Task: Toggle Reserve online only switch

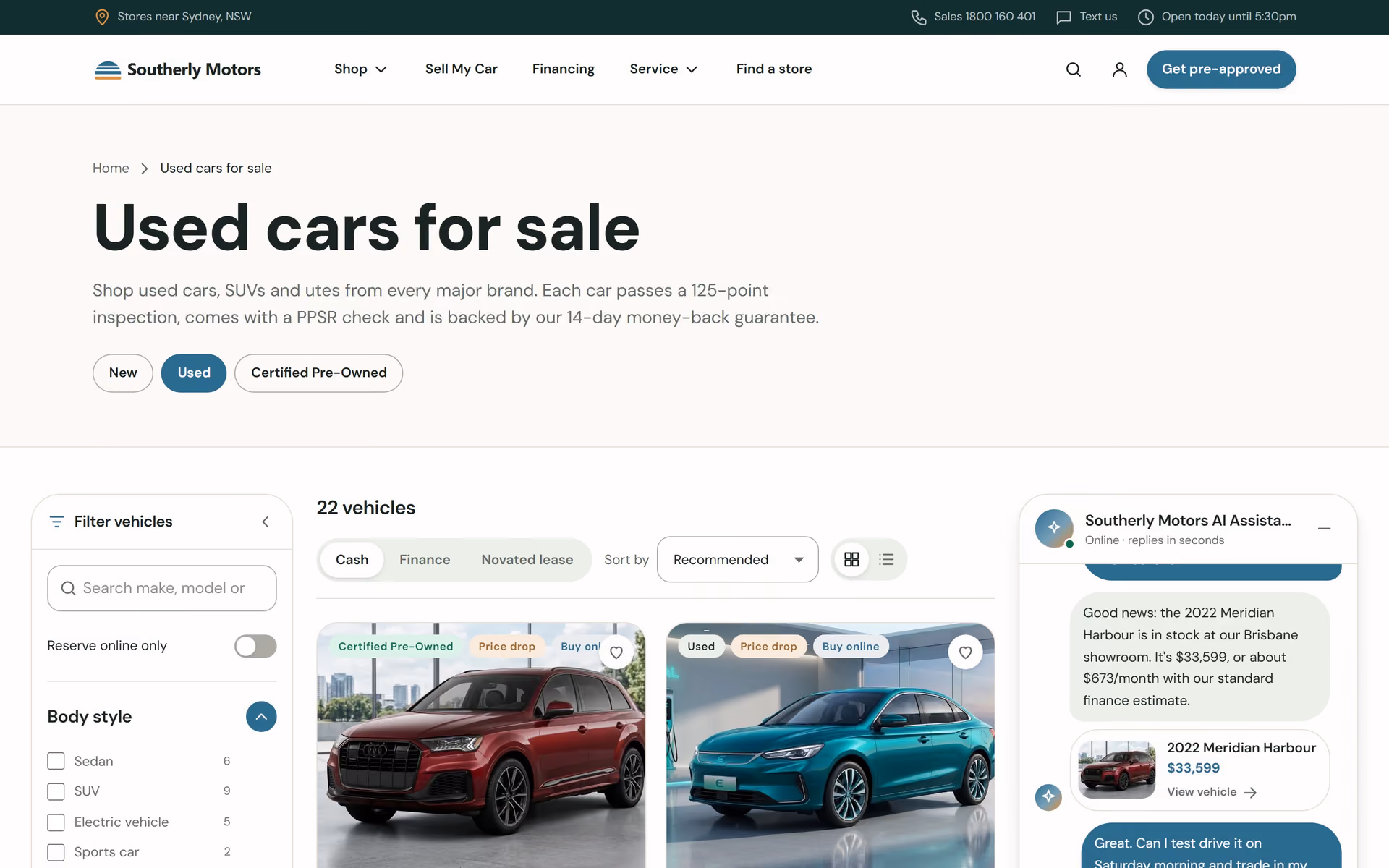Action: (x=255, y=646)
